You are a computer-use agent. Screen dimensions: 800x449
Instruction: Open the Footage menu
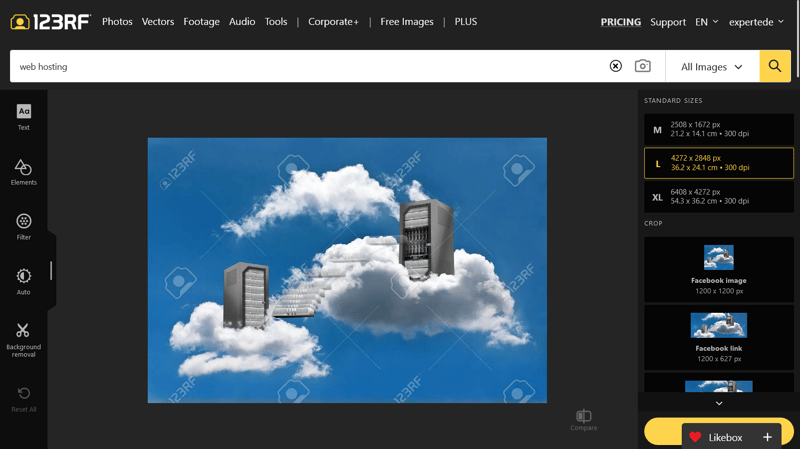click(202, 21)
